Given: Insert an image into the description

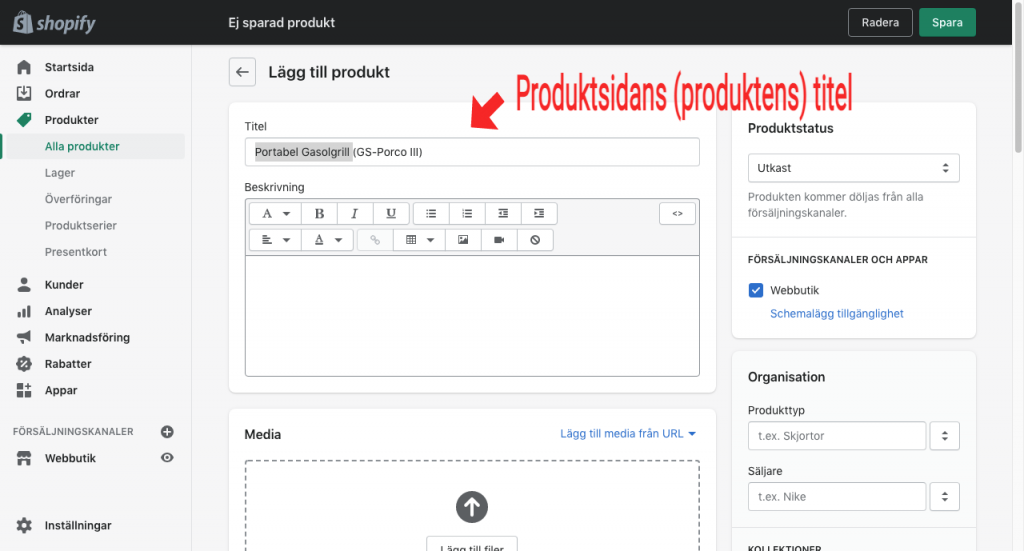Looking at the screenshot, I should tap(463, 240).
